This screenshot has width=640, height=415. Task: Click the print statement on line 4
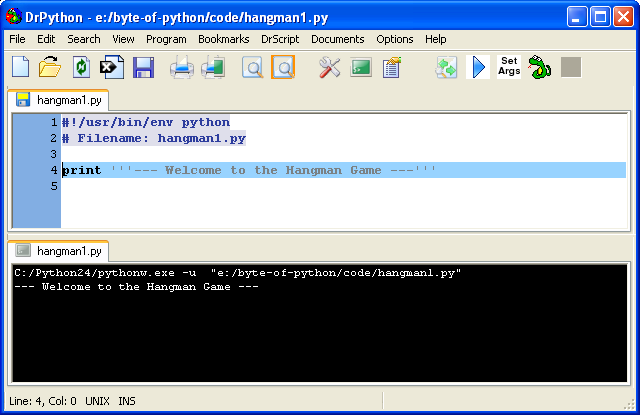[x=249, y=170]
